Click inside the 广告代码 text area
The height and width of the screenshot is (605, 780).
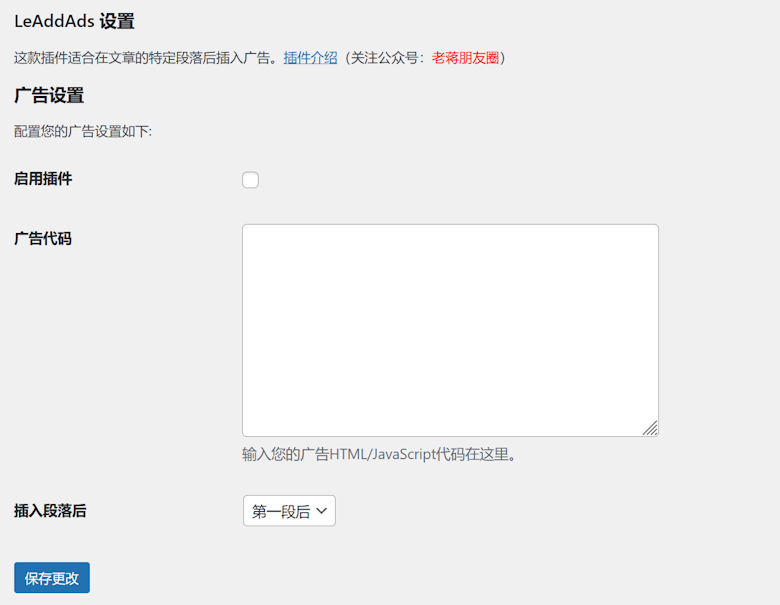click(x=450, y=330)
